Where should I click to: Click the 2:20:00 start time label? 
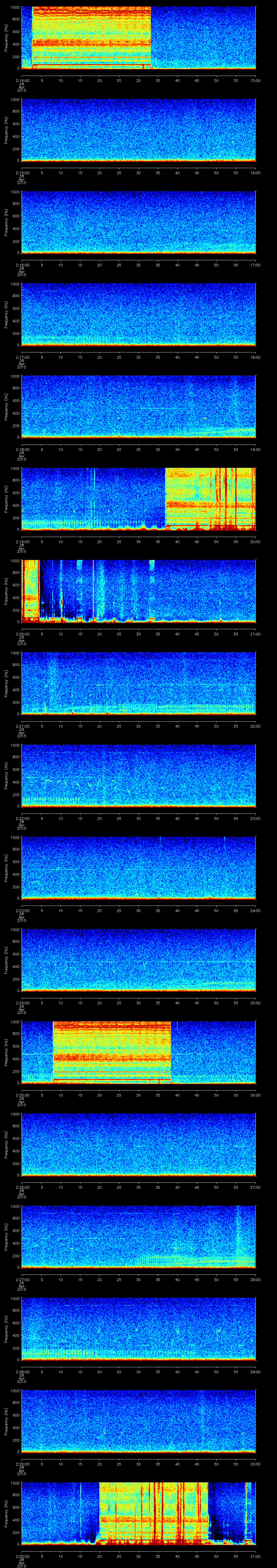click(x=22, y=634)
